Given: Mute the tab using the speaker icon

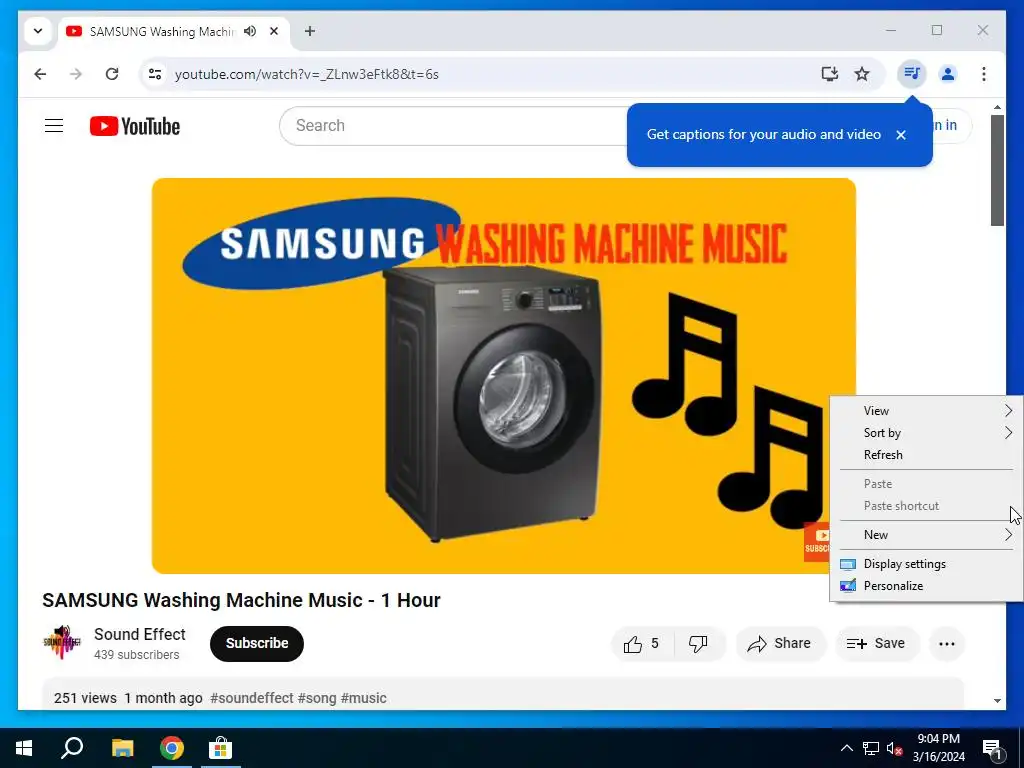Looking at the screenshot, I should click(x=250, y=31).
